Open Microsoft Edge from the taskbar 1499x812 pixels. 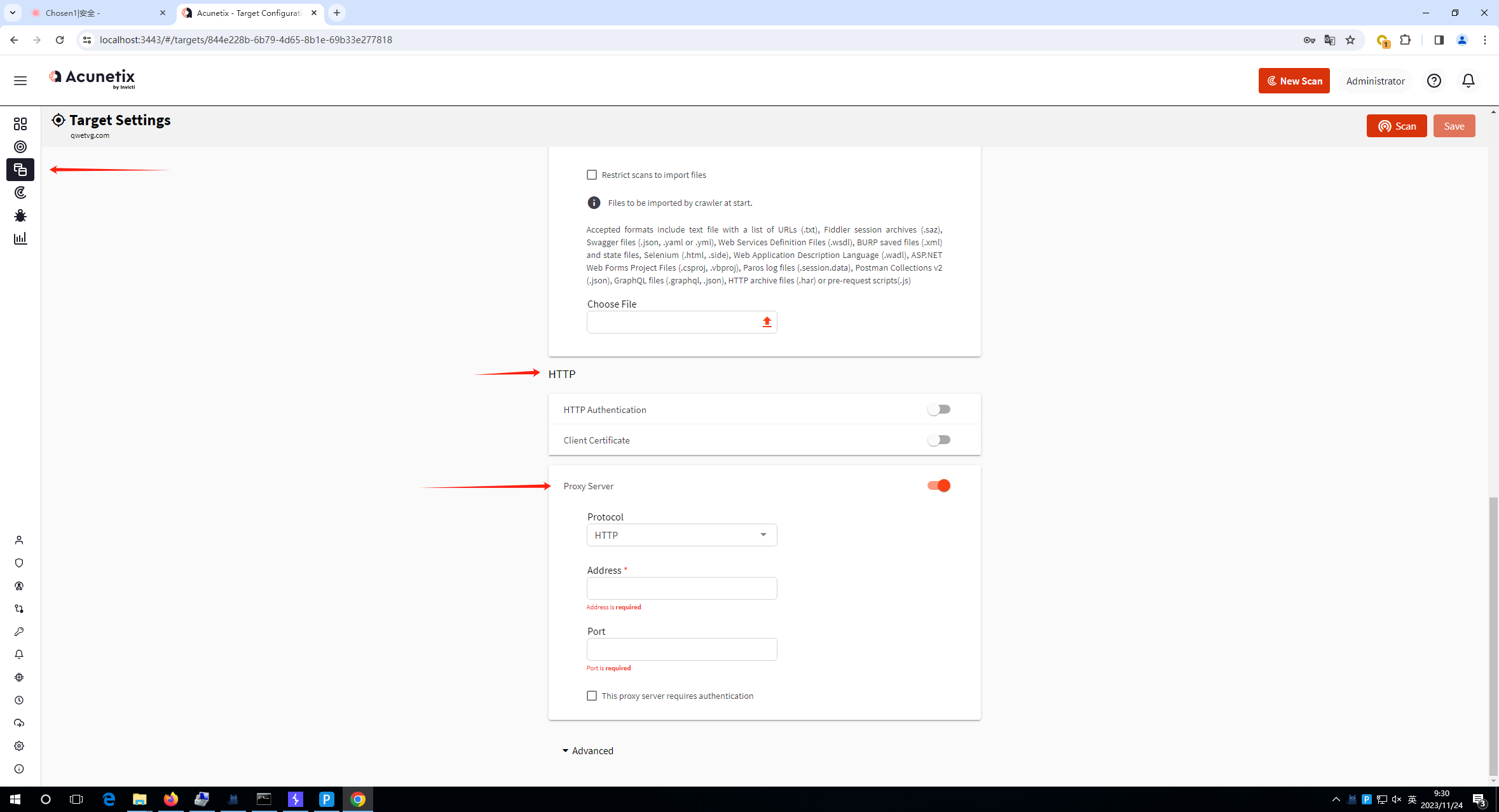[x=109, y=799]
